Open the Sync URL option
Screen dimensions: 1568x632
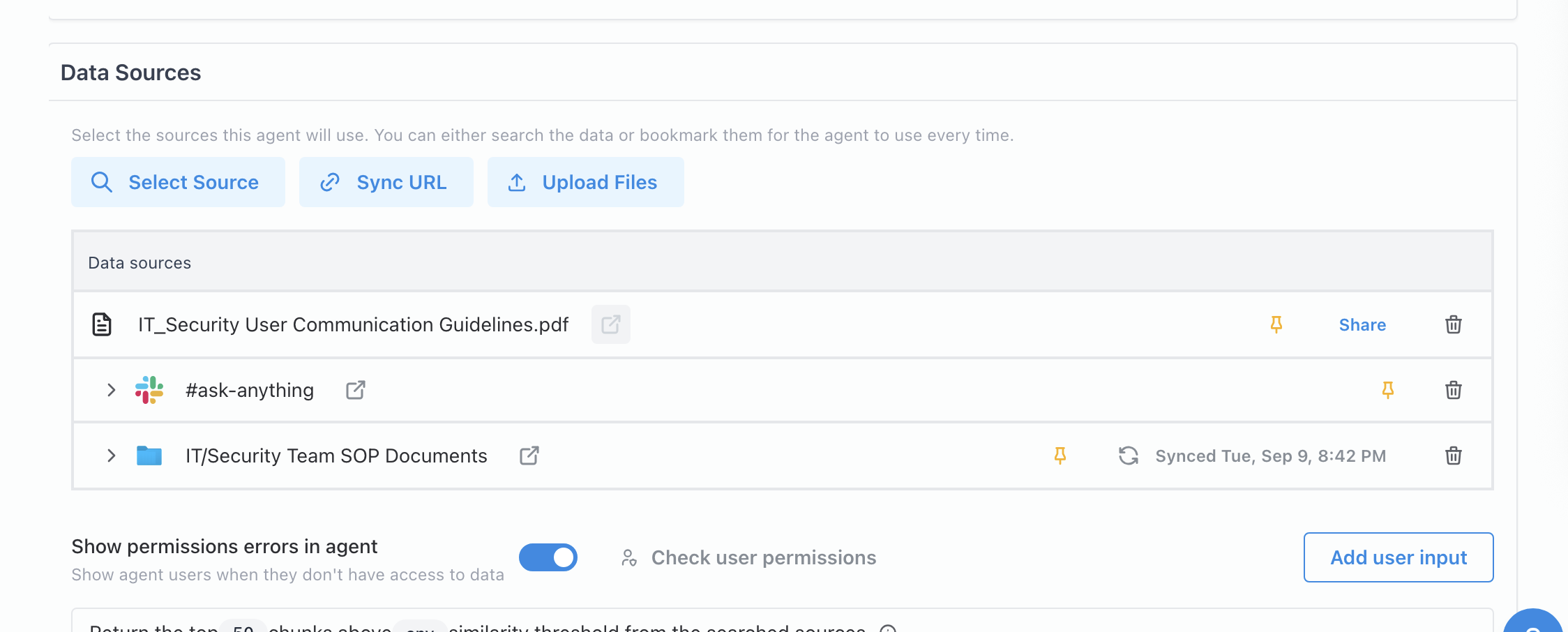tap(386, 182)
